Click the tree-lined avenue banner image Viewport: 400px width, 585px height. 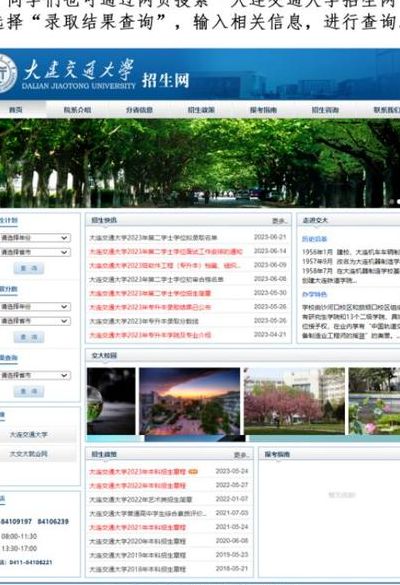[200, 163]
